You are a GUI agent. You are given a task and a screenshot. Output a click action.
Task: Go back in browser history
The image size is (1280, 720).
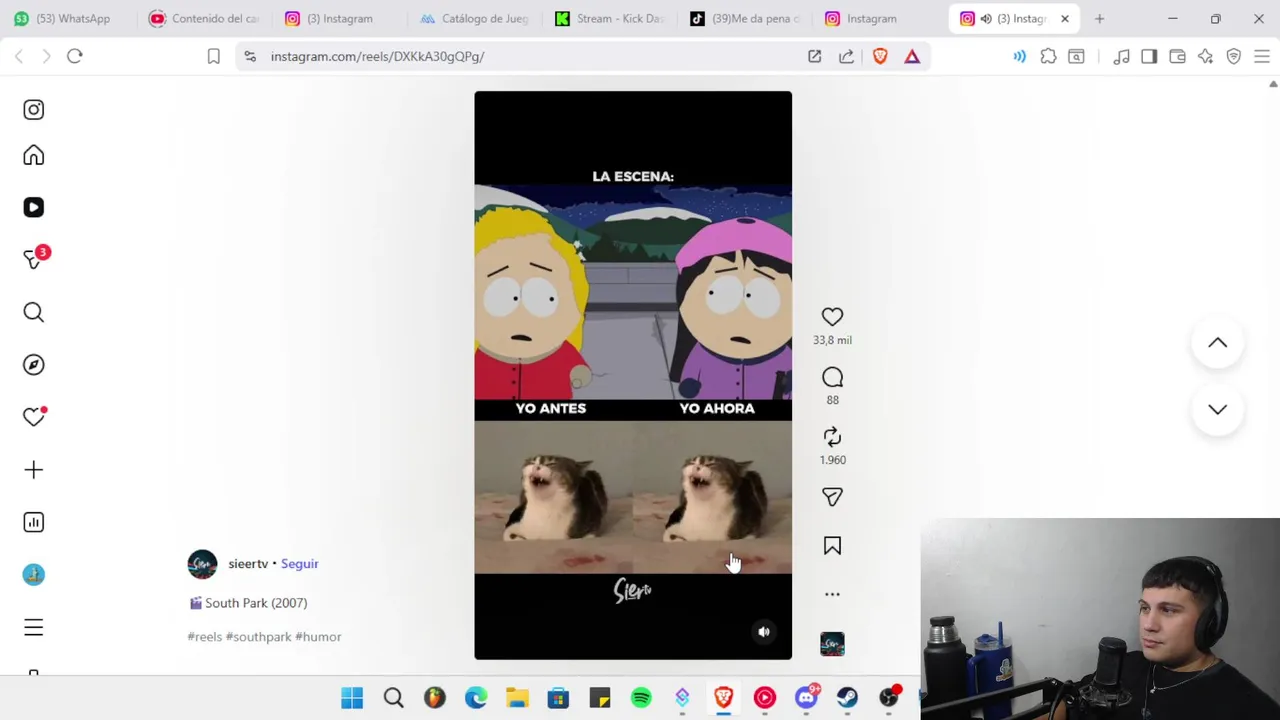pyautogui.click(x=19, y=57)
